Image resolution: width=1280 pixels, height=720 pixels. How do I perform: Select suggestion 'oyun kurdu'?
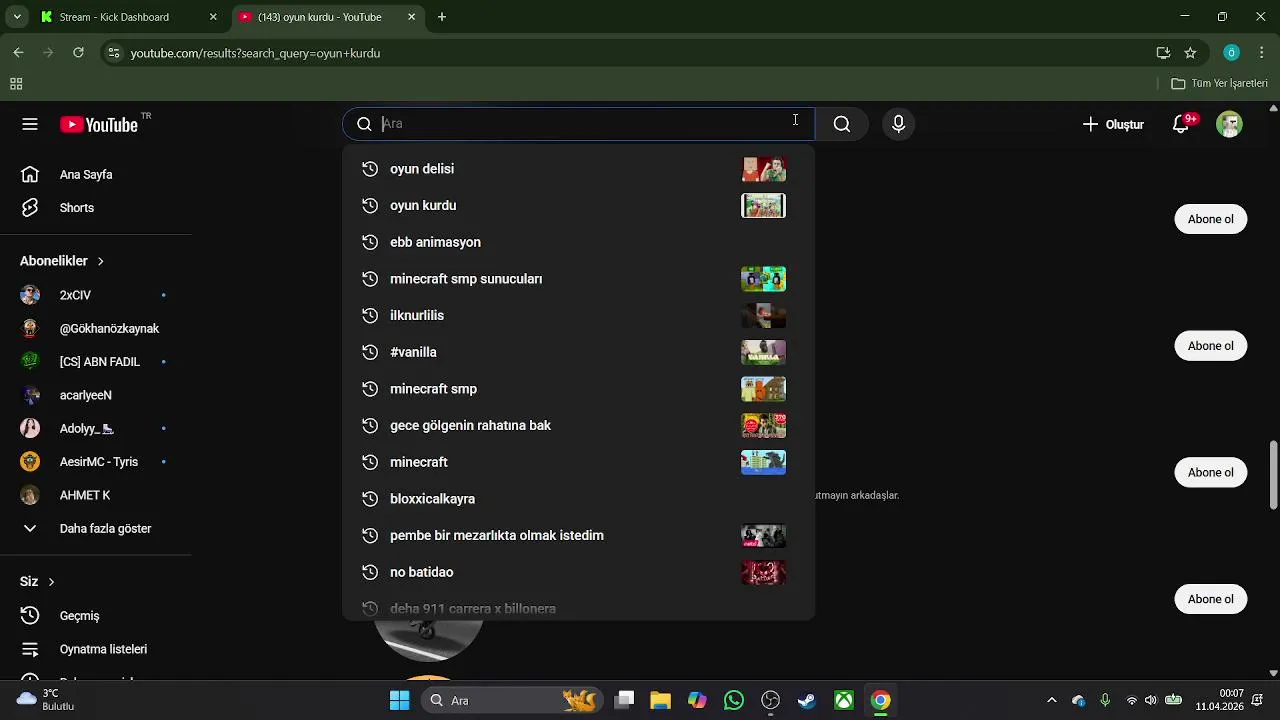[578, 205]
